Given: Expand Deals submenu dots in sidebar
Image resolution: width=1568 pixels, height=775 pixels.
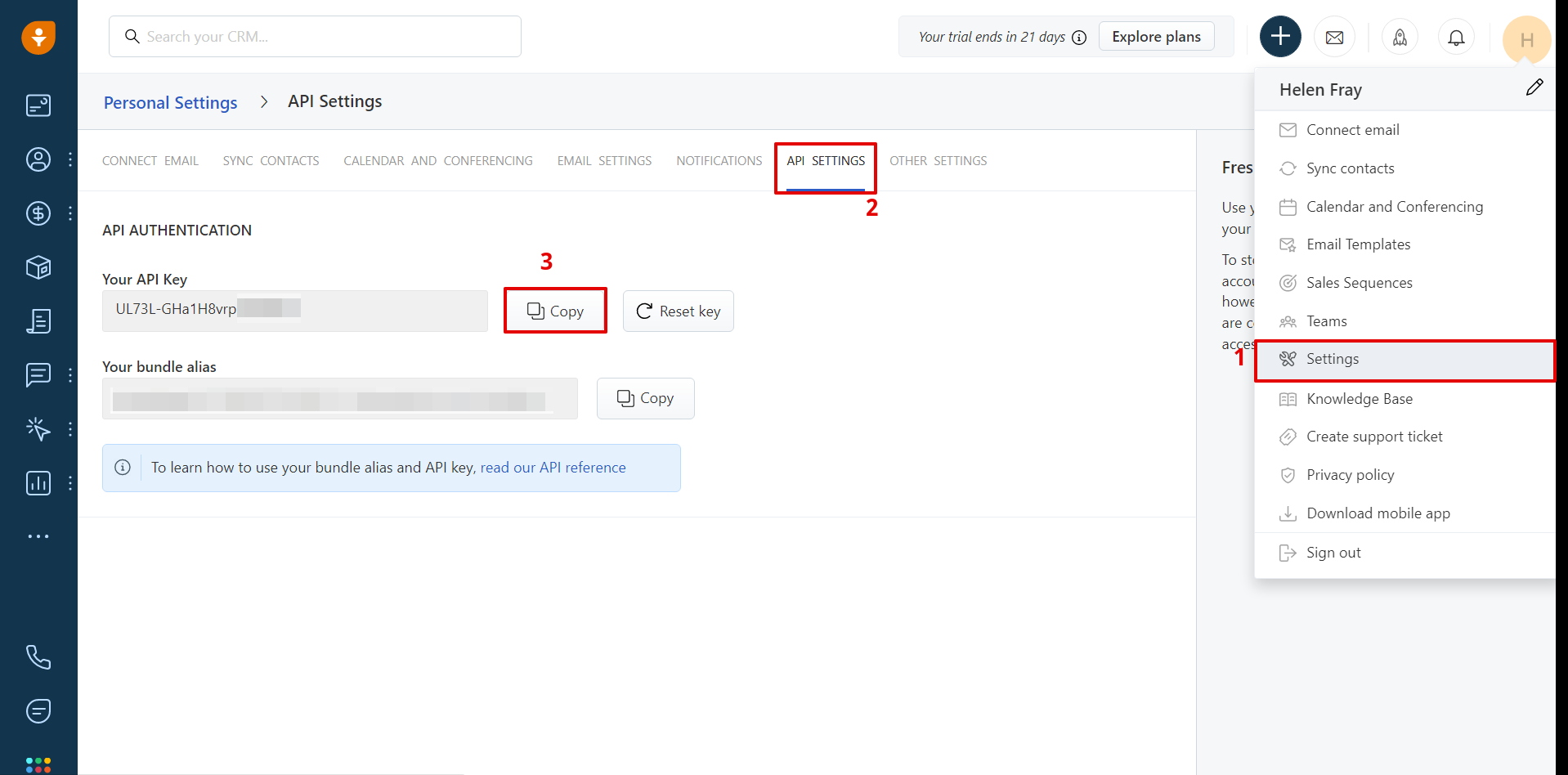Looking at the screenshot, I should [x=70, y=213].
